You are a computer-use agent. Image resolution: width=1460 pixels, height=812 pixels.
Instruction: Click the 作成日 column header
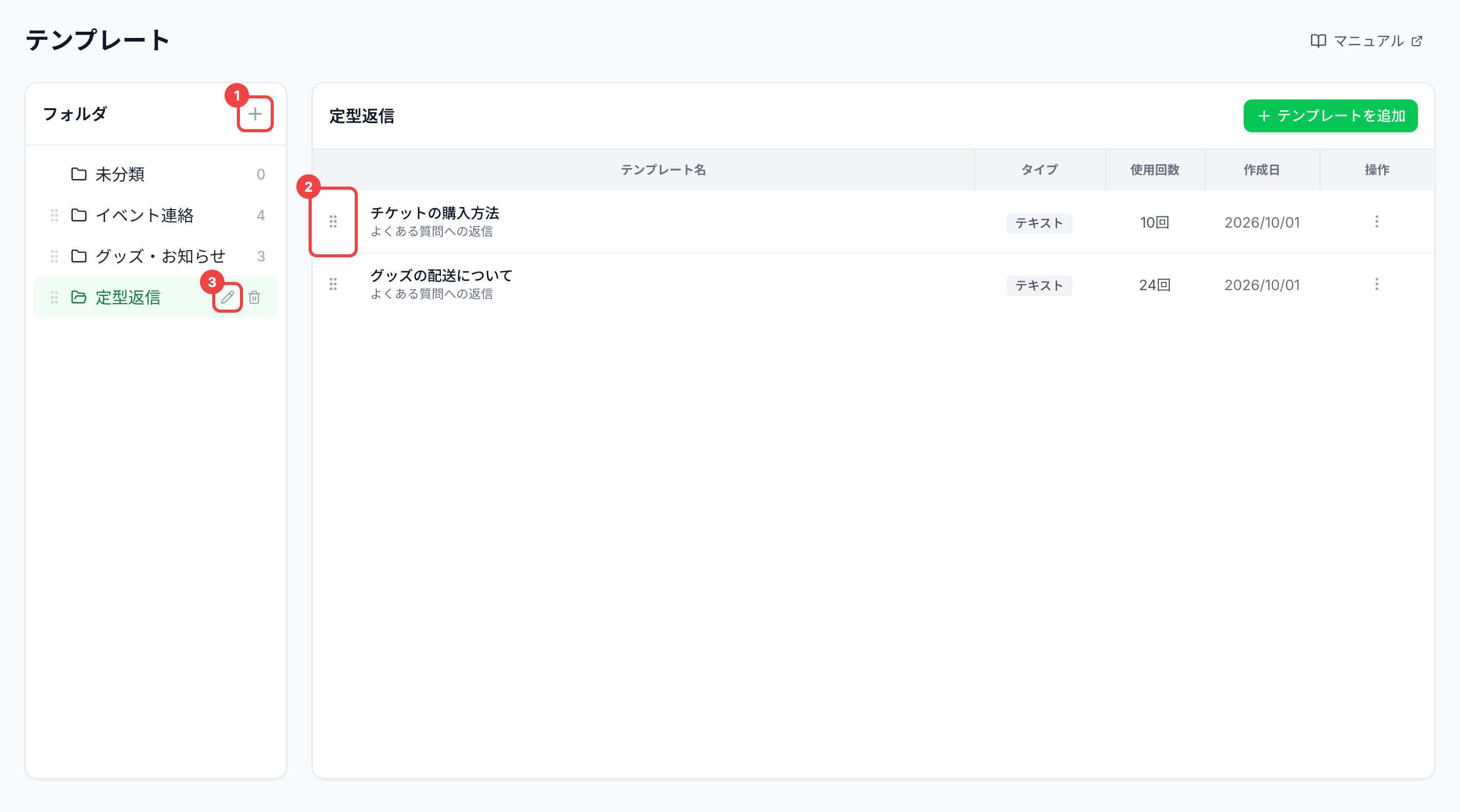click(x=1262, y=170)
